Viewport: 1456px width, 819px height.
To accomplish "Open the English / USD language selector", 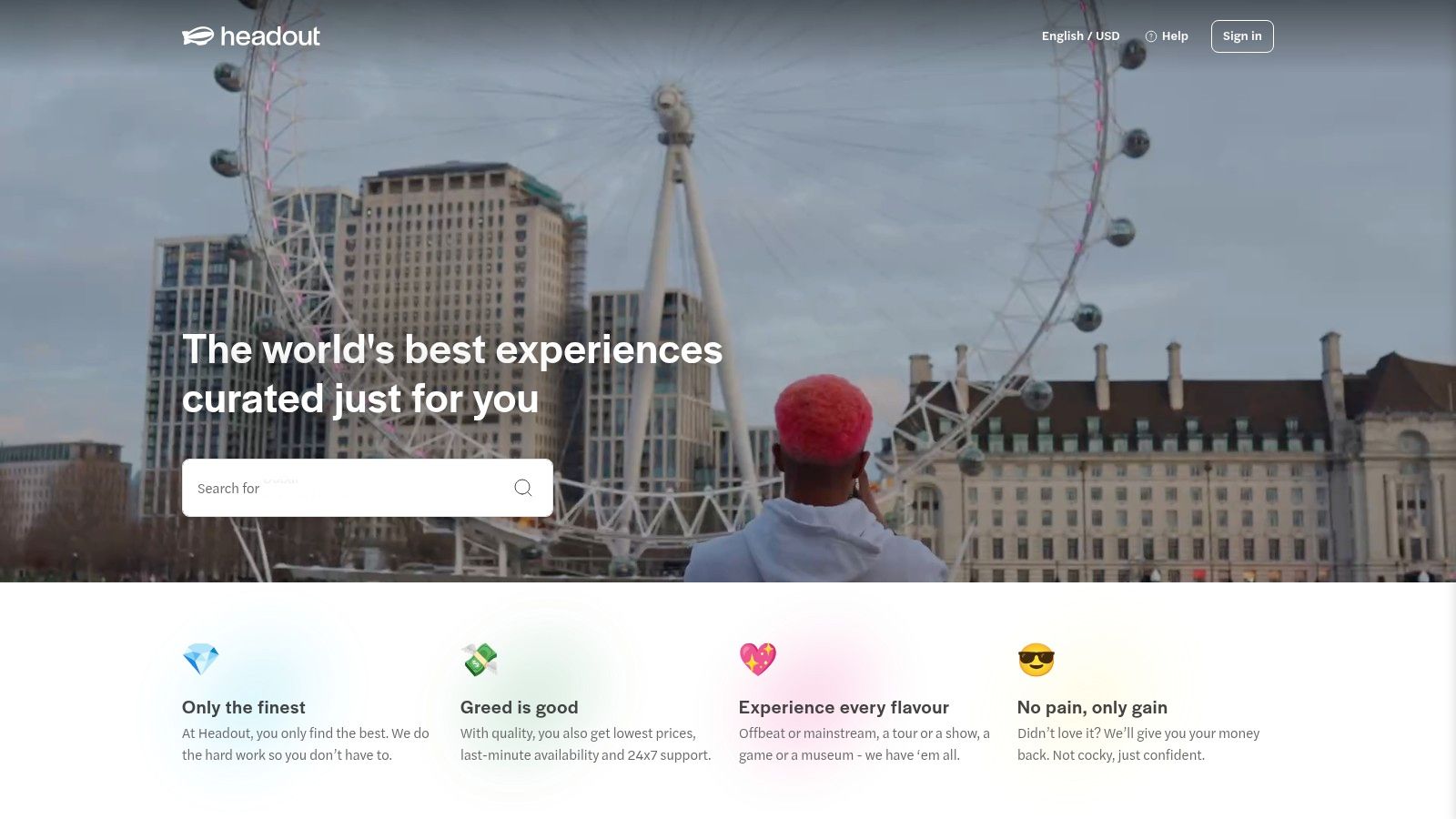I will (x=1080, y=36).
